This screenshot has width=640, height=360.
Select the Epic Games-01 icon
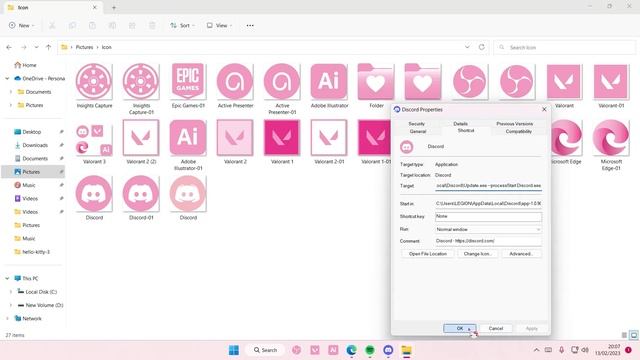point(188,86)
